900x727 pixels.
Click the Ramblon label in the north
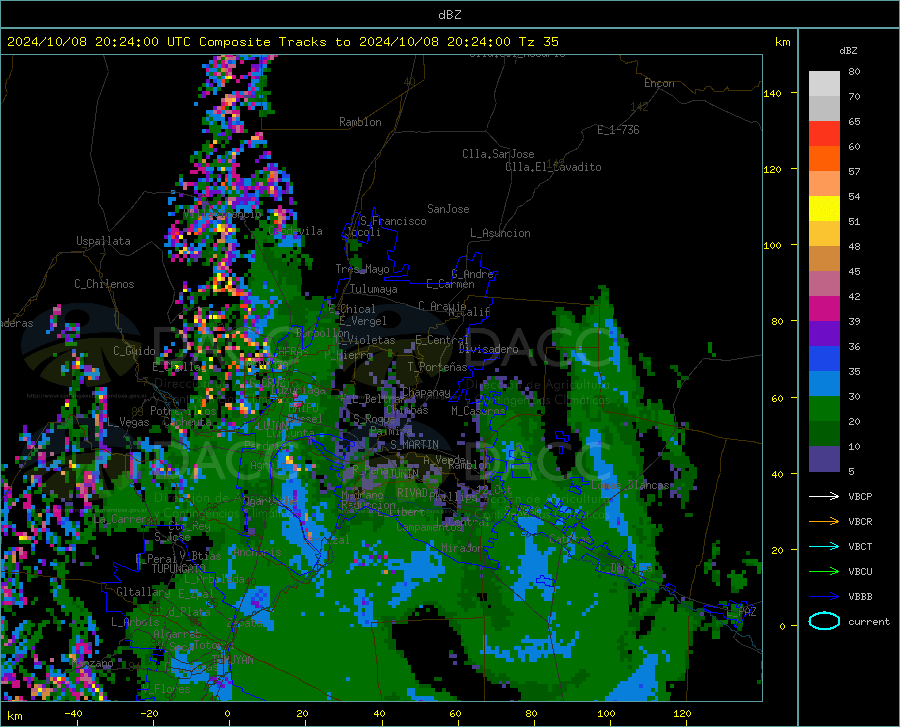[360, 122]
